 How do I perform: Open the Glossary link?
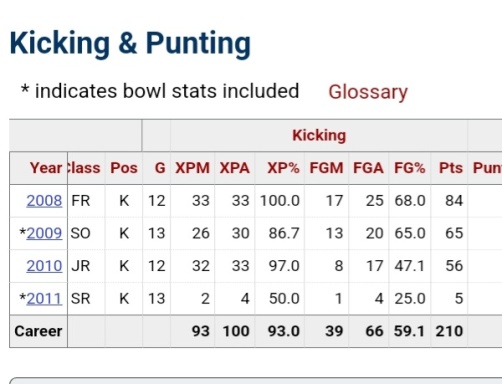pyautogui.click(x=368, y=92)
